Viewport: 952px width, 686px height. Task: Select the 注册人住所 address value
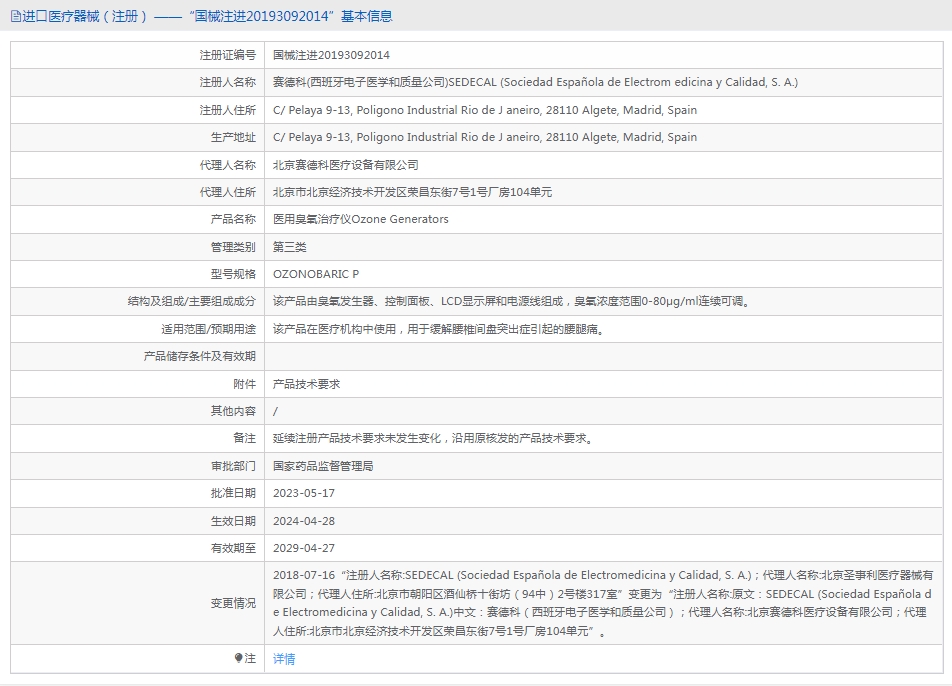[484, 110]
